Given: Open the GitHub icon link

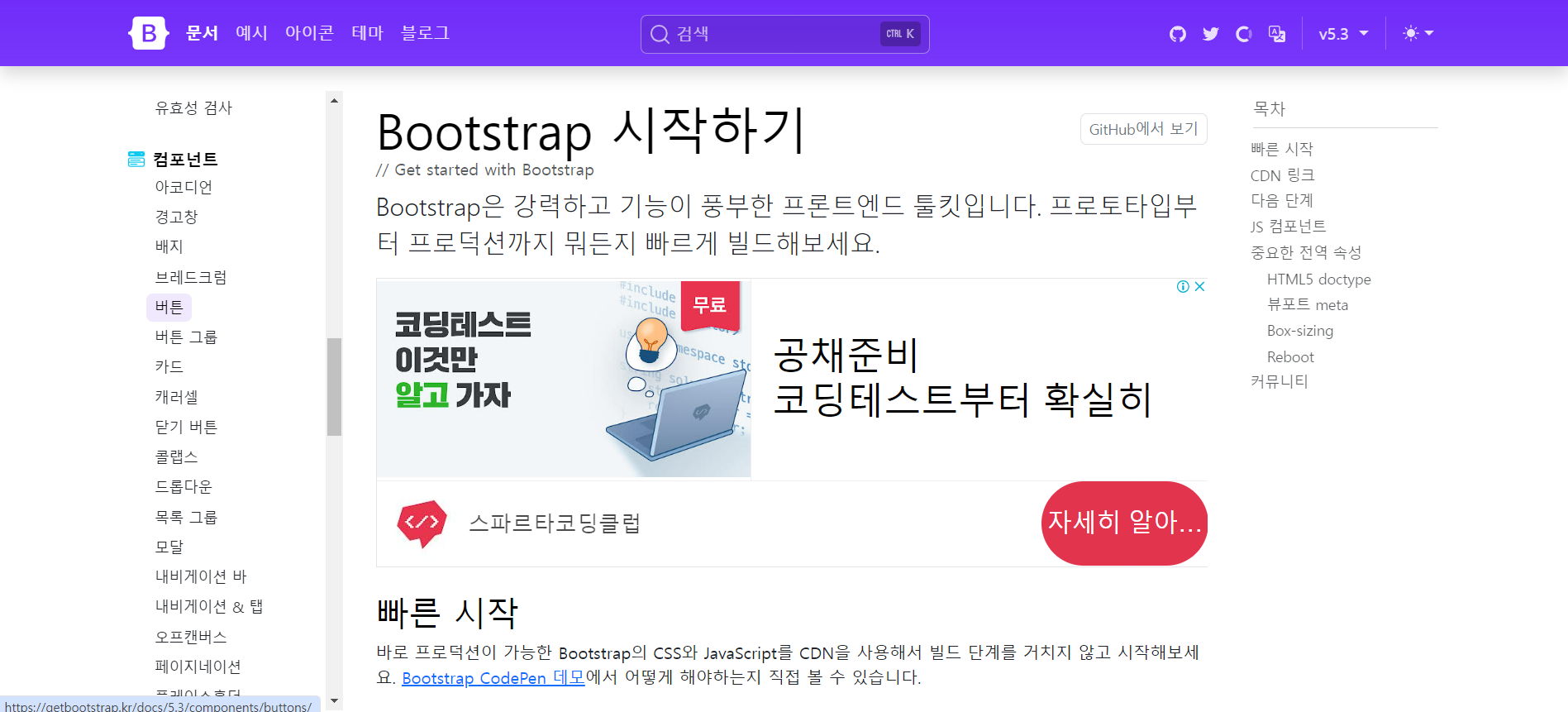Looking at the screenshot, I should click(x=1178, y=34).
